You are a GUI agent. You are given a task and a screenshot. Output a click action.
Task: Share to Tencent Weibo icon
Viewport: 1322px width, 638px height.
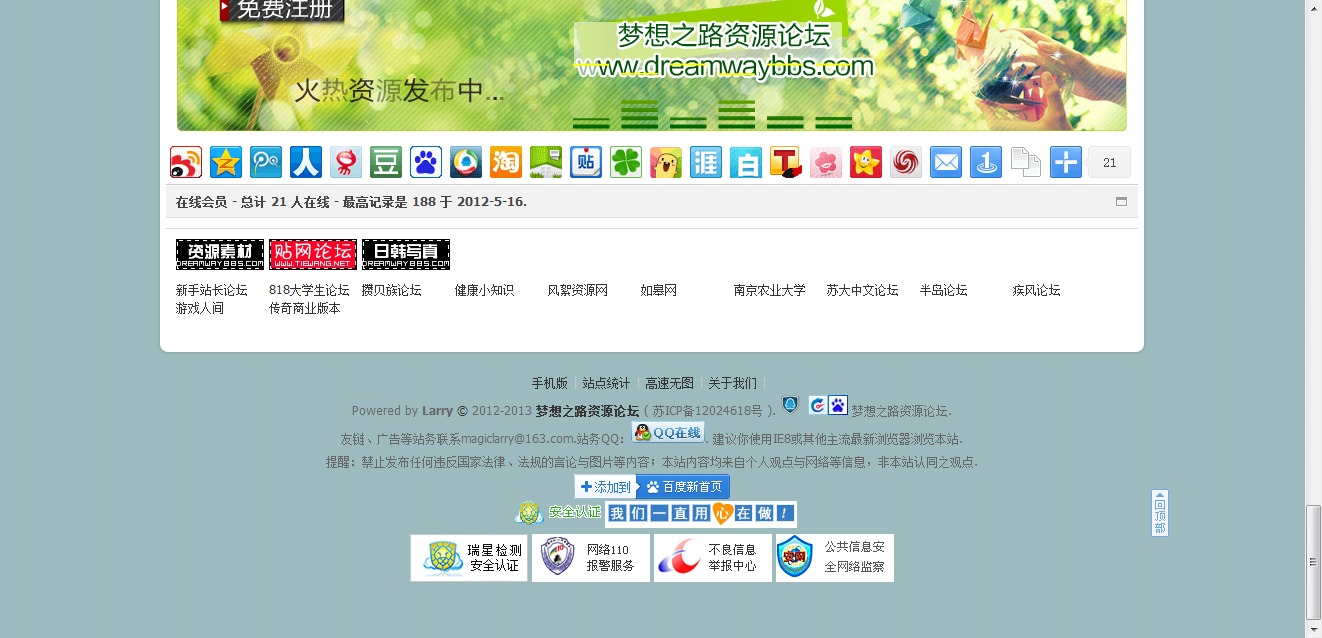click(x=266, y=162)
